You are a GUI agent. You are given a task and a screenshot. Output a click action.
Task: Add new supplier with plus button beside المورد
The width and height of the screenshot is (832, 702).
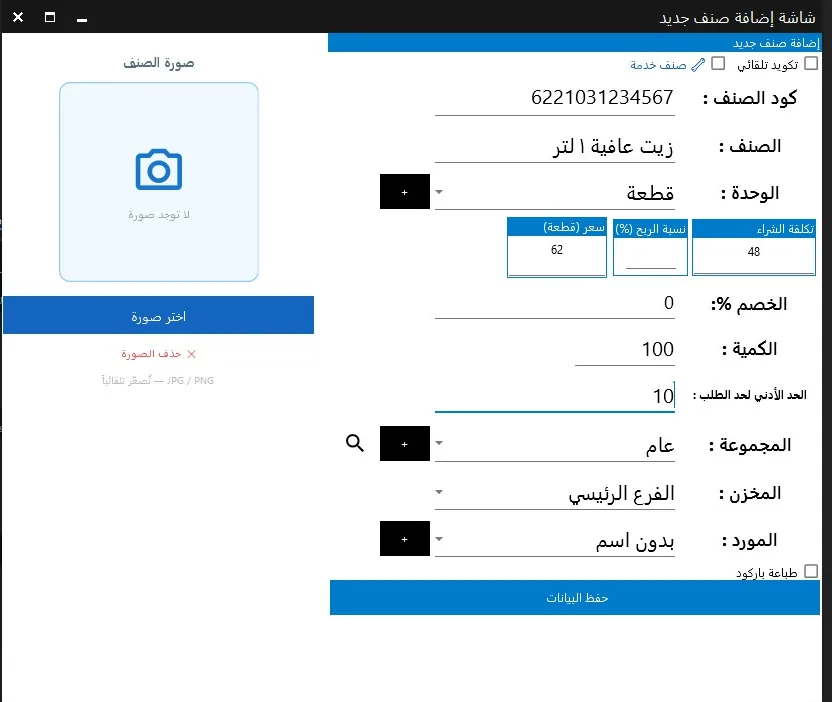coord(404,539)
